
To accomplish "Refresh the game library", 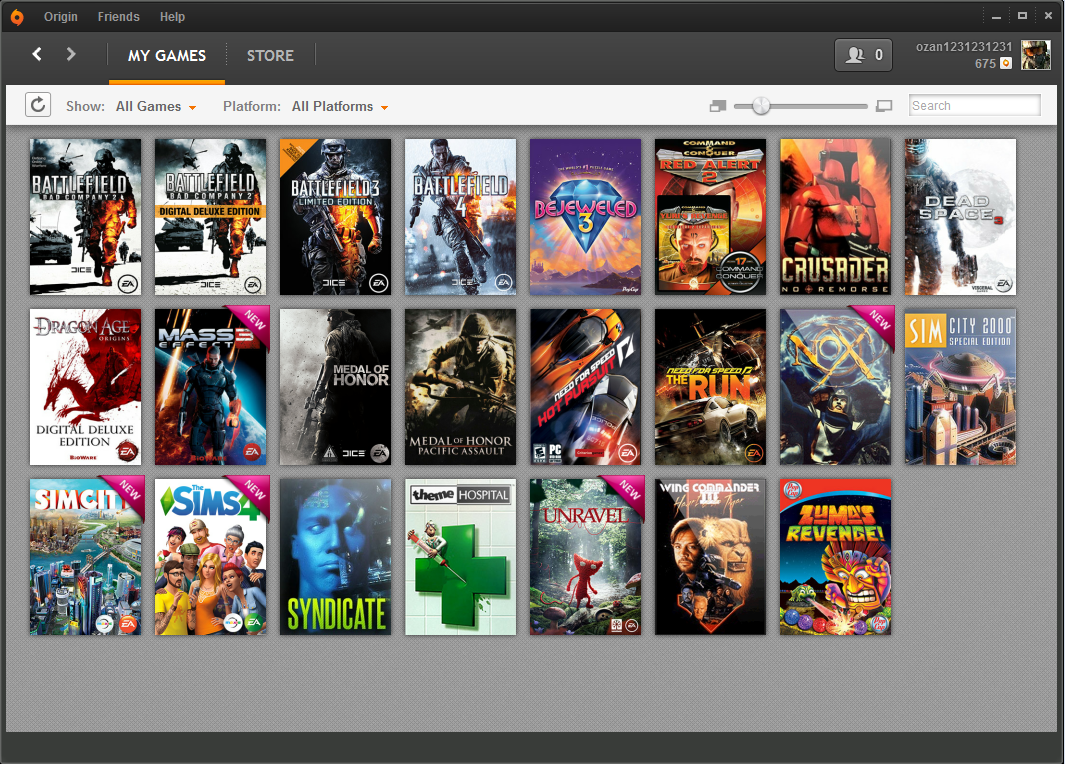I will coord(38,105).
